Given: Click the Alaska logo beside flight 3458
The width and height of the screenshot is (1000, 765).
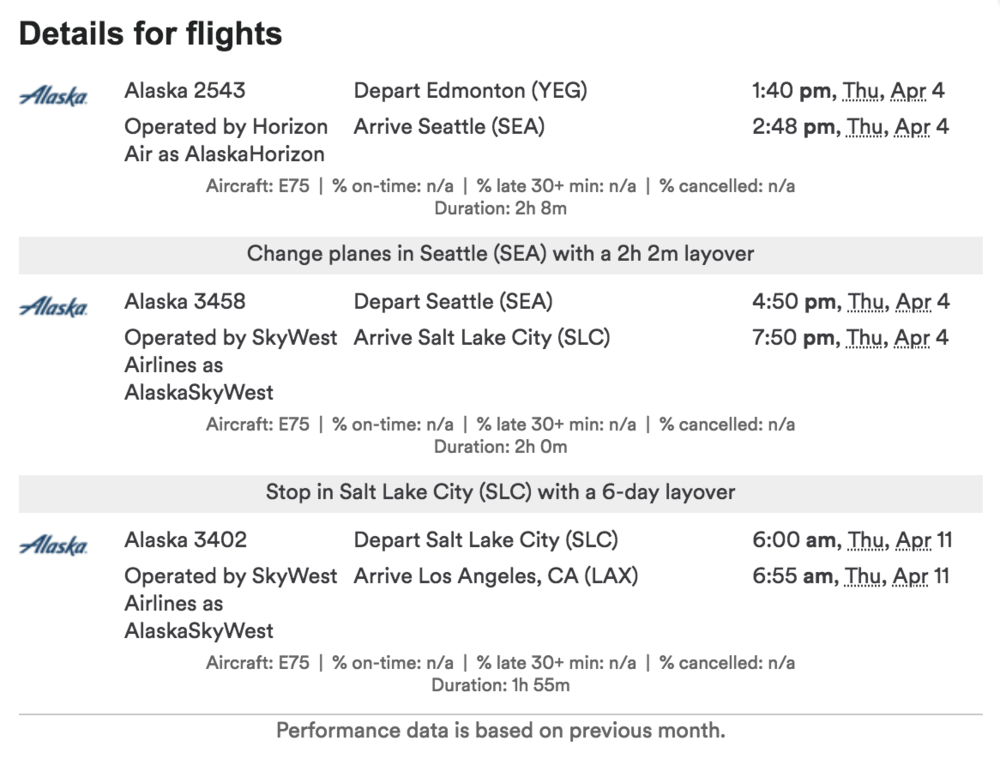Looking at the screenshot, I should (53, 306).
